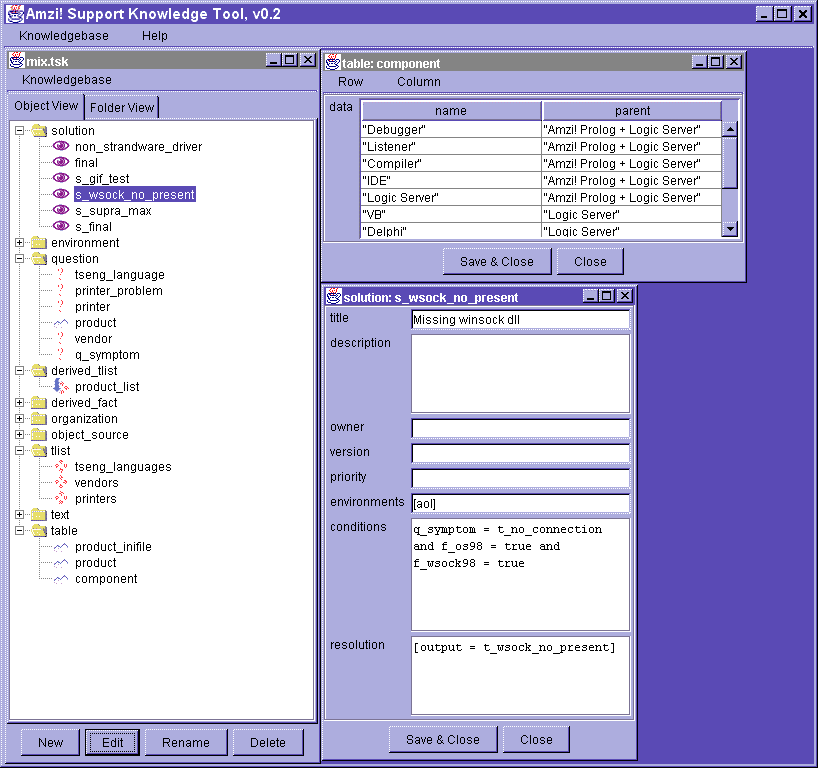Click Save & Close in the solution window
The image size is (818, 768).
click(x=443, y=739)
